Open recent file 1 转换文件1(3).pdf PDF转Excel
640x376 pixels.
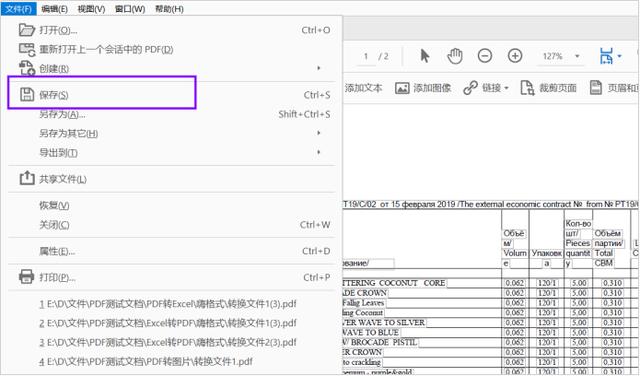(x=168, y=304)
